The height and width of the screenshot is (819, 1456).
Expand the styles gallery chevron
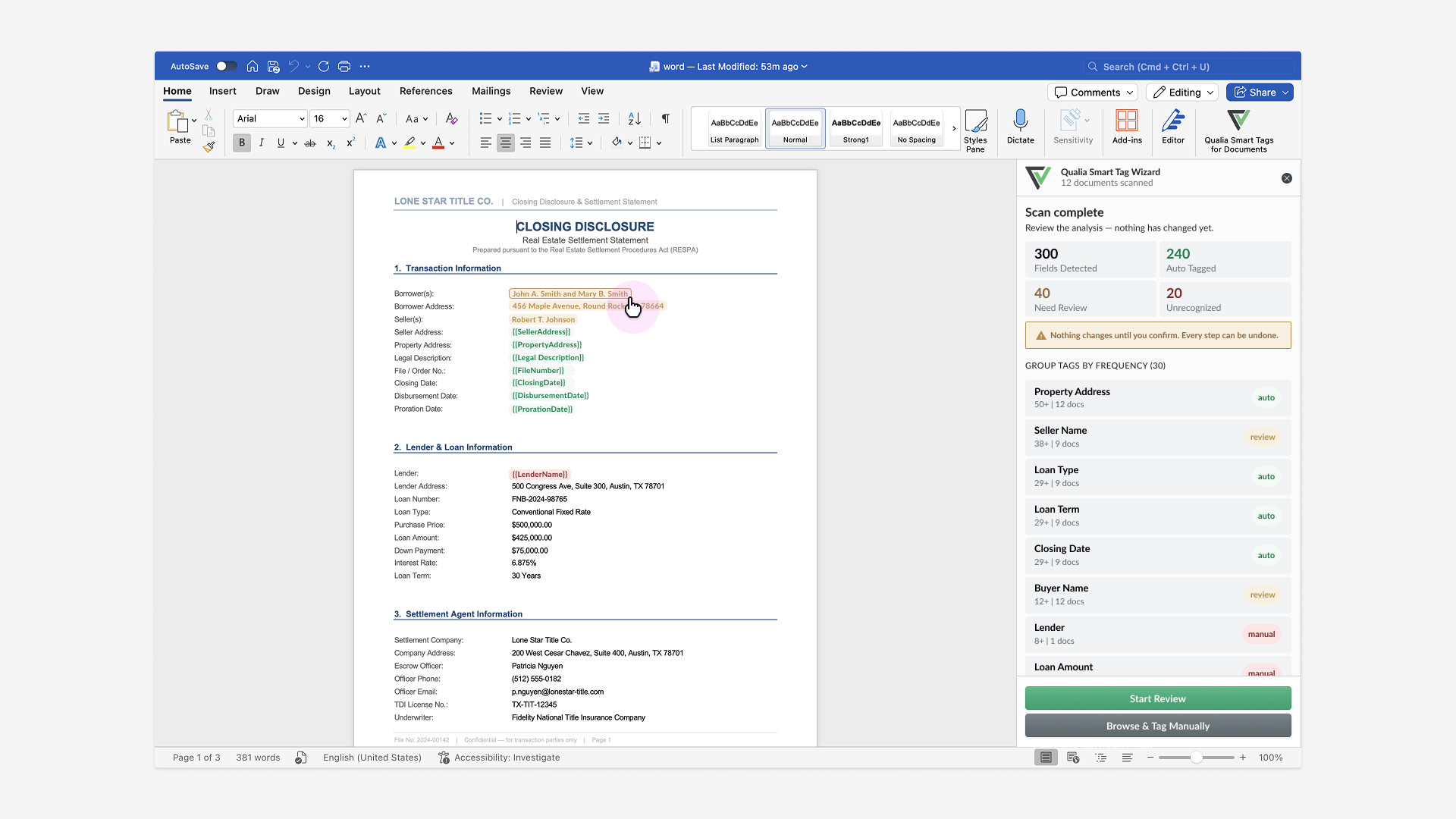click(954, 129)
